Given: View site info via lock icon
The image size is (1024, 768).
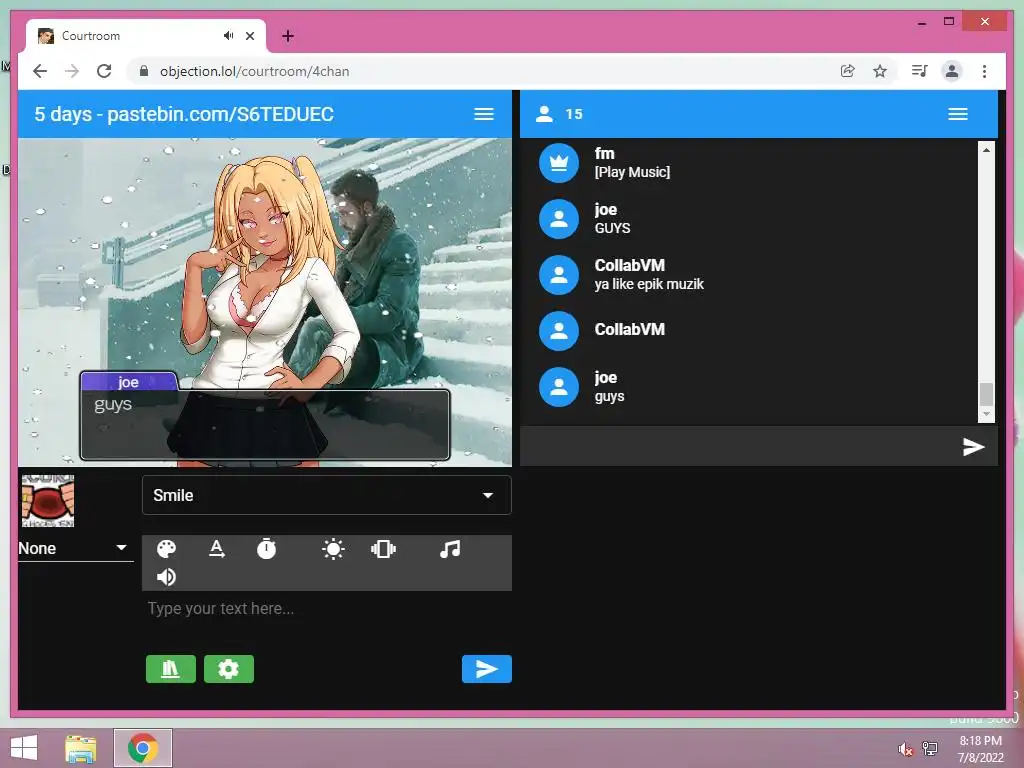Looking at the screenshot, I should click(x=144, y=71).
